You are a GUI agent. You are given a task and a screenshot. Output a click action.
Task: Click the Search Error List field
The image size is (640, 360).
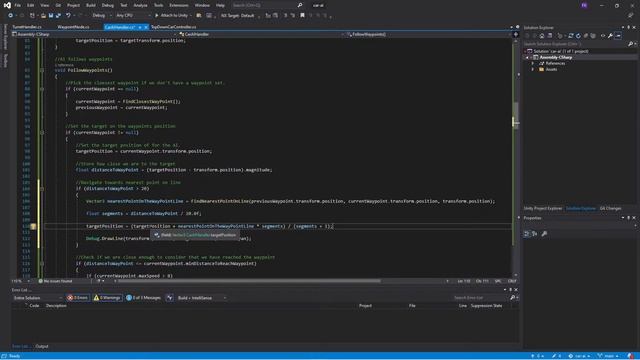coord(480,298)
